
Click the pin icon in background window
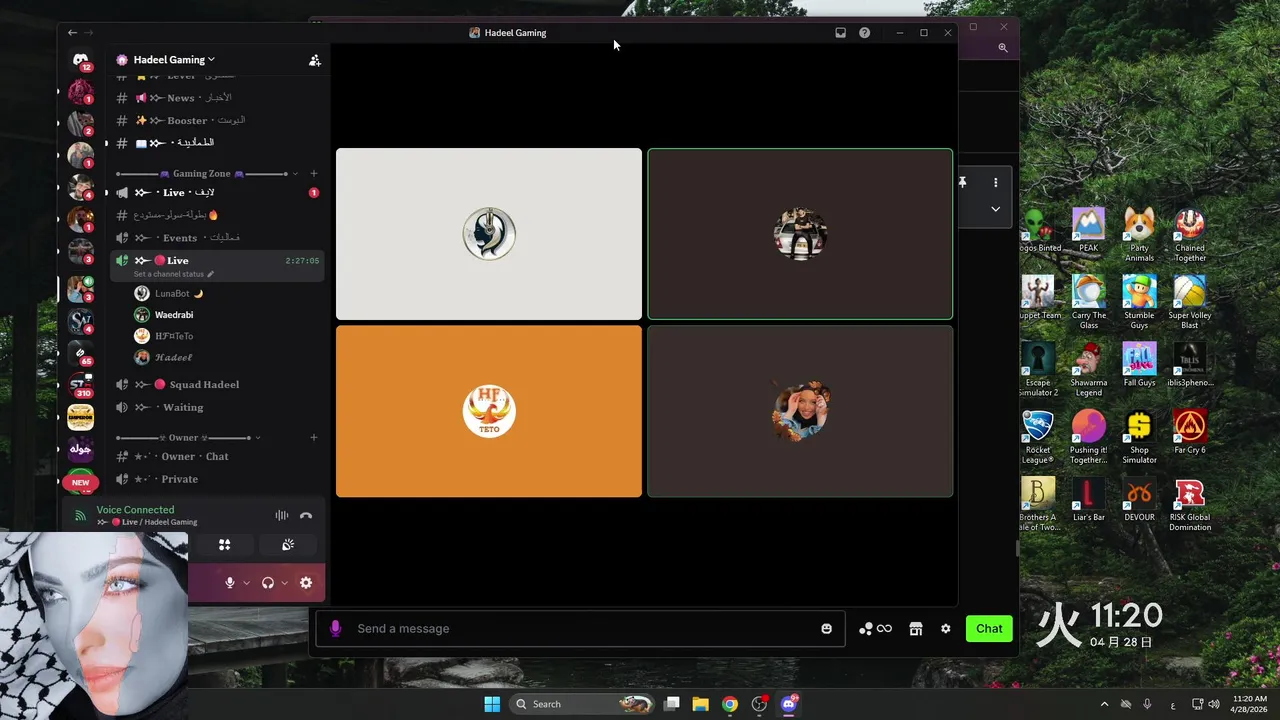tap(962, 183)
